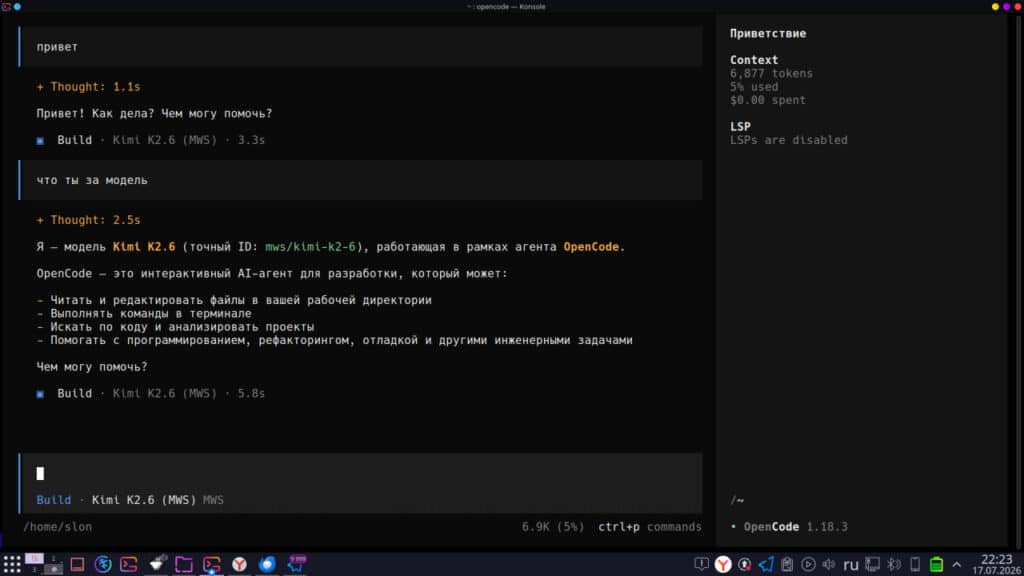
Task: Open the white bird icon in taskbar
Action: (157, 564)
